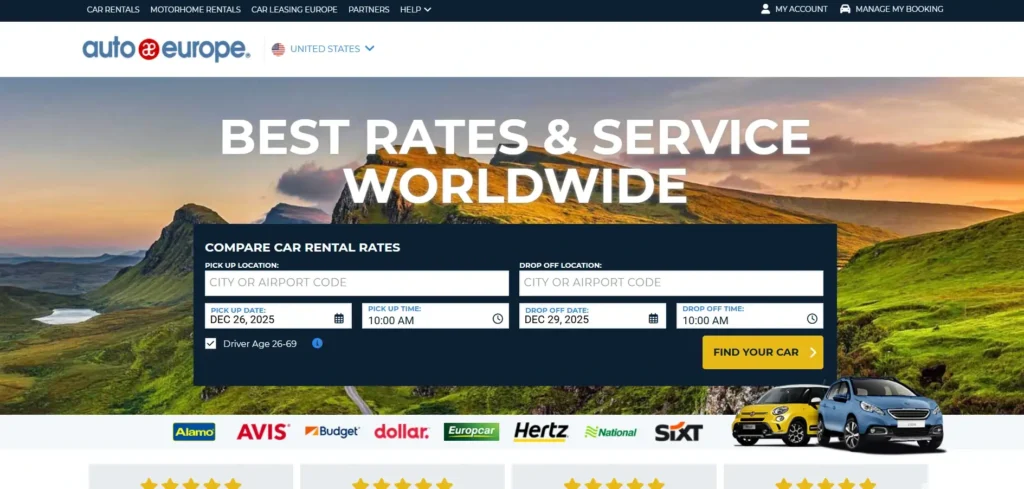
Task: Open the Drop Off Time selector
Action: (750, 316)
